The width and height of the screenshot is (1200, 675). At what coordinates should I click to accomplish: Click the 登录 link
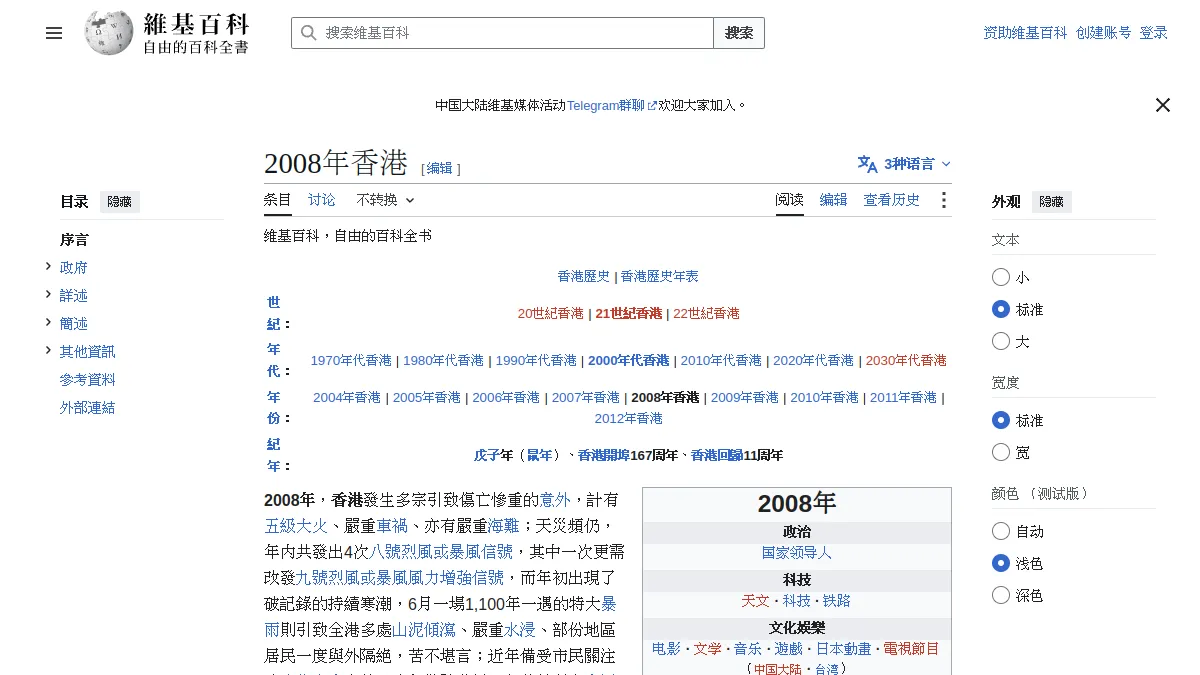coord(1154,33)
